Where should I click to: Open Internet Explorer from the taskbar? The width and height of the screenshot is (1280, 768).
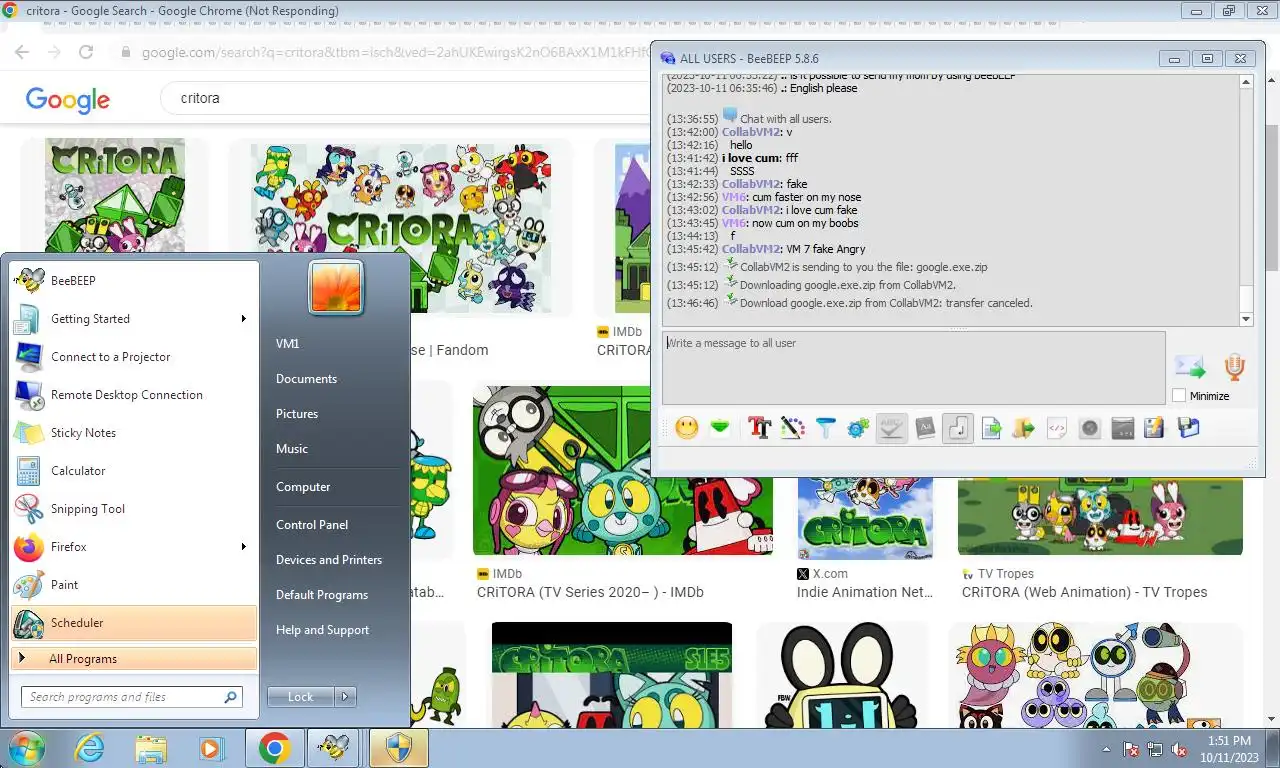[89, 748]
